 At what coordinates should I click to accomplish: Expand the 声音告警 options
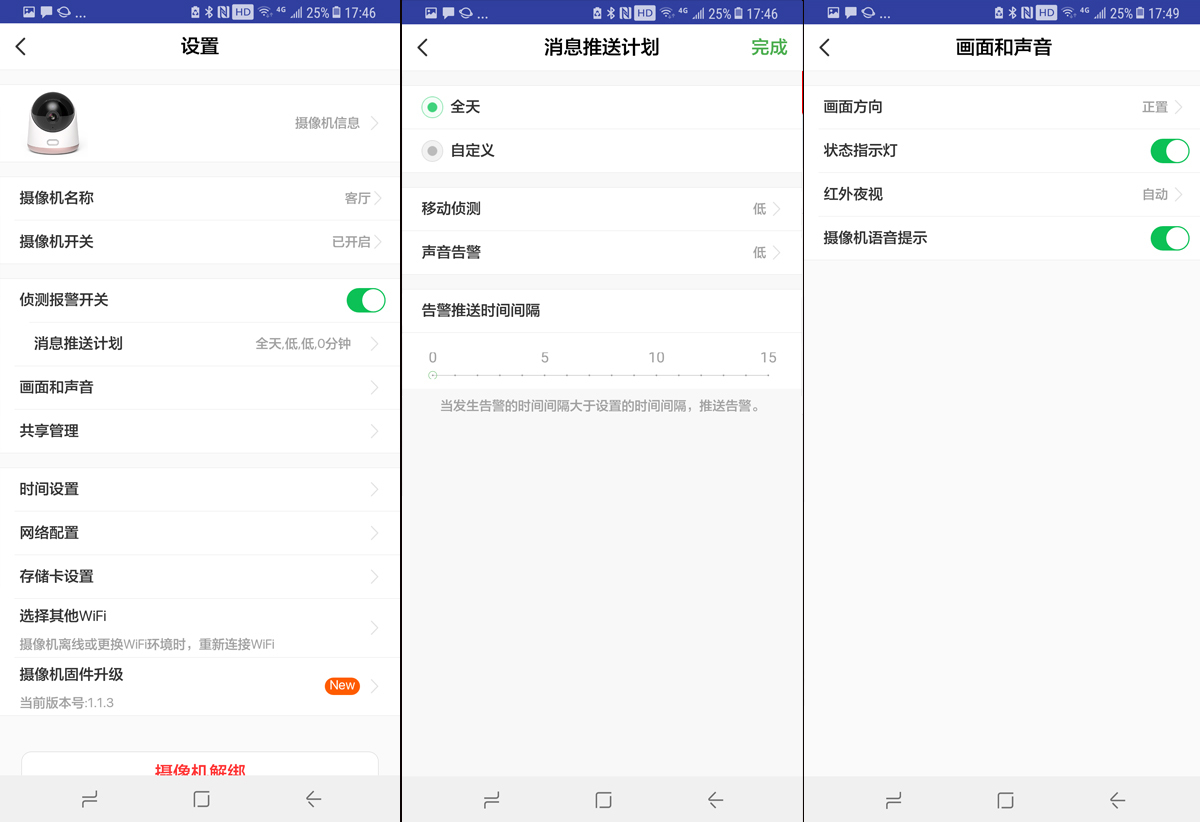click(600, 252)
